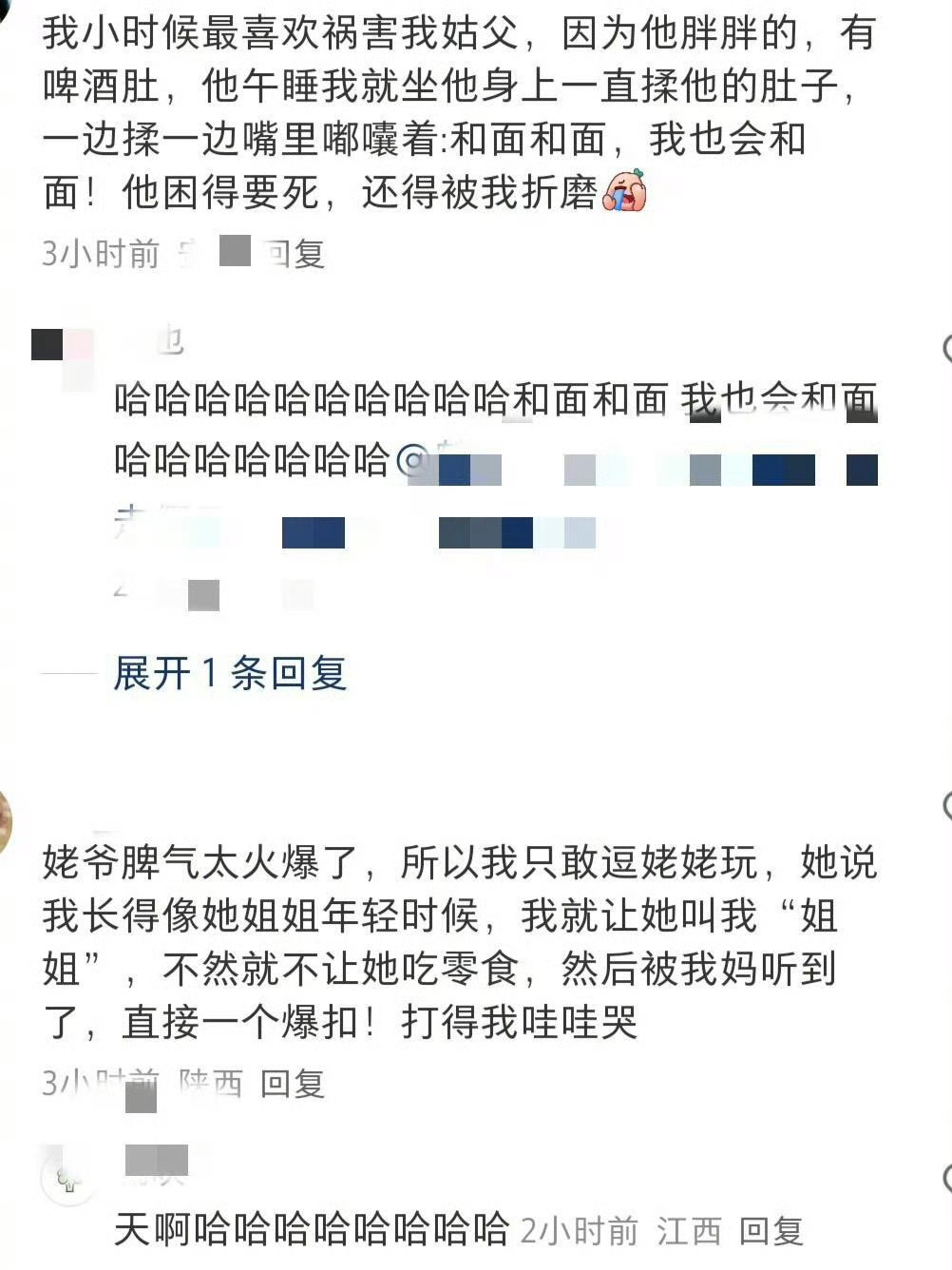Open avatar beside the 姥爷 comment
This screenshot has width=952, height=1270.
[5, 822]
